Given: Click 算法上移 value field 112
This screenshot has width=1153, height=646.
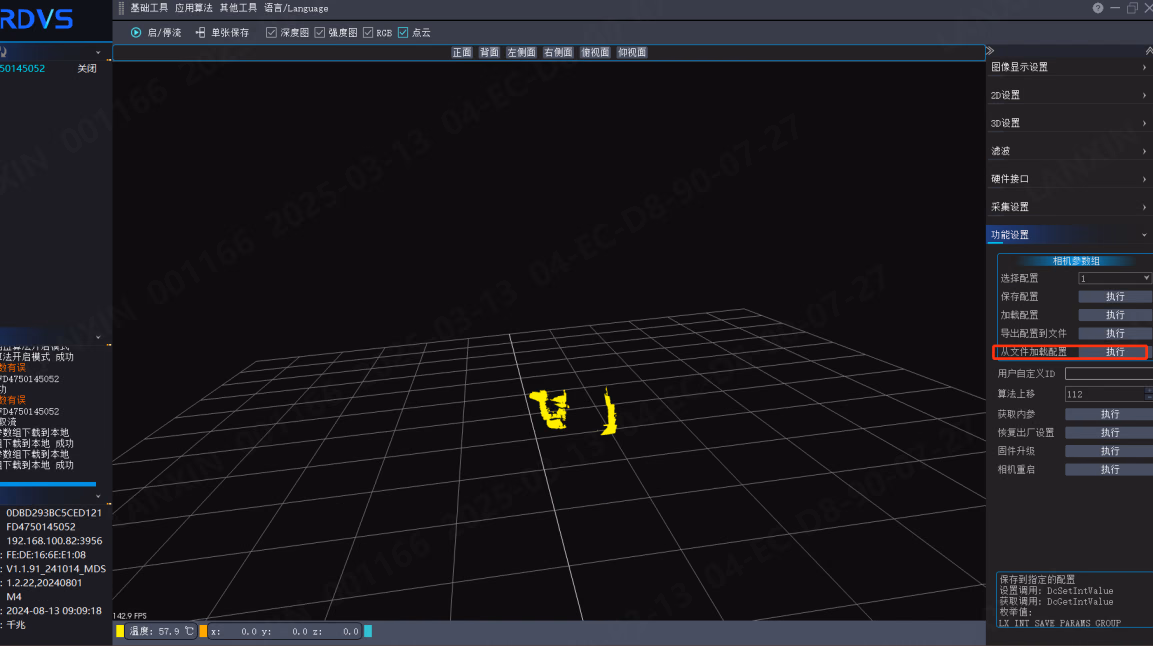Looking at the screenshot, I should tap(1104, 394).
